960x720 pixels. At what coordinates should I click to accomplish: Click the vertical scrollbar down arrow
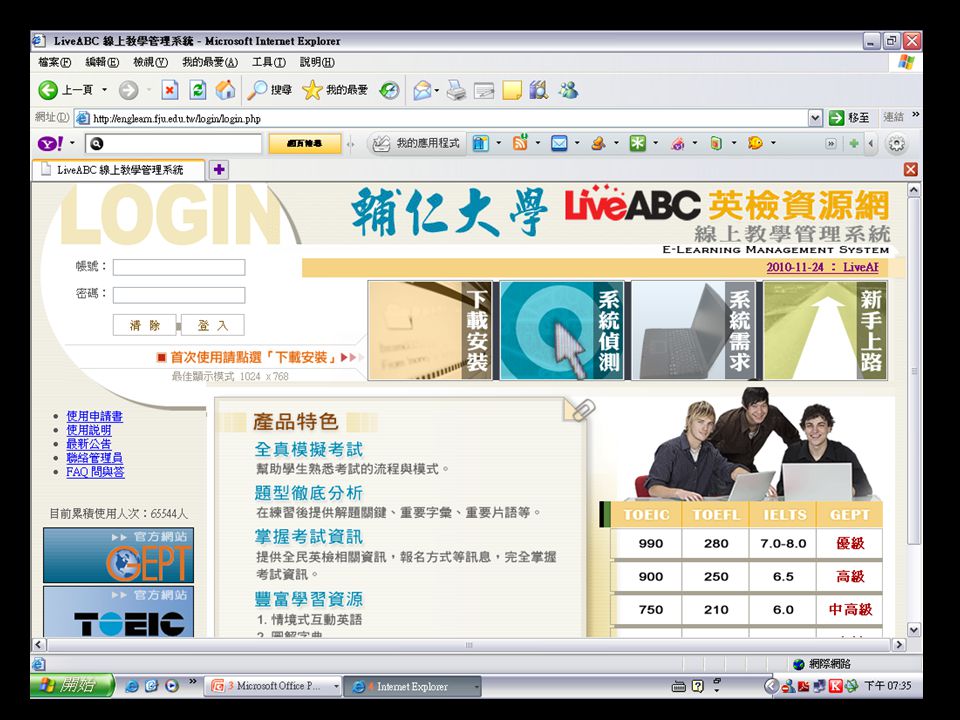coord(913,629)
